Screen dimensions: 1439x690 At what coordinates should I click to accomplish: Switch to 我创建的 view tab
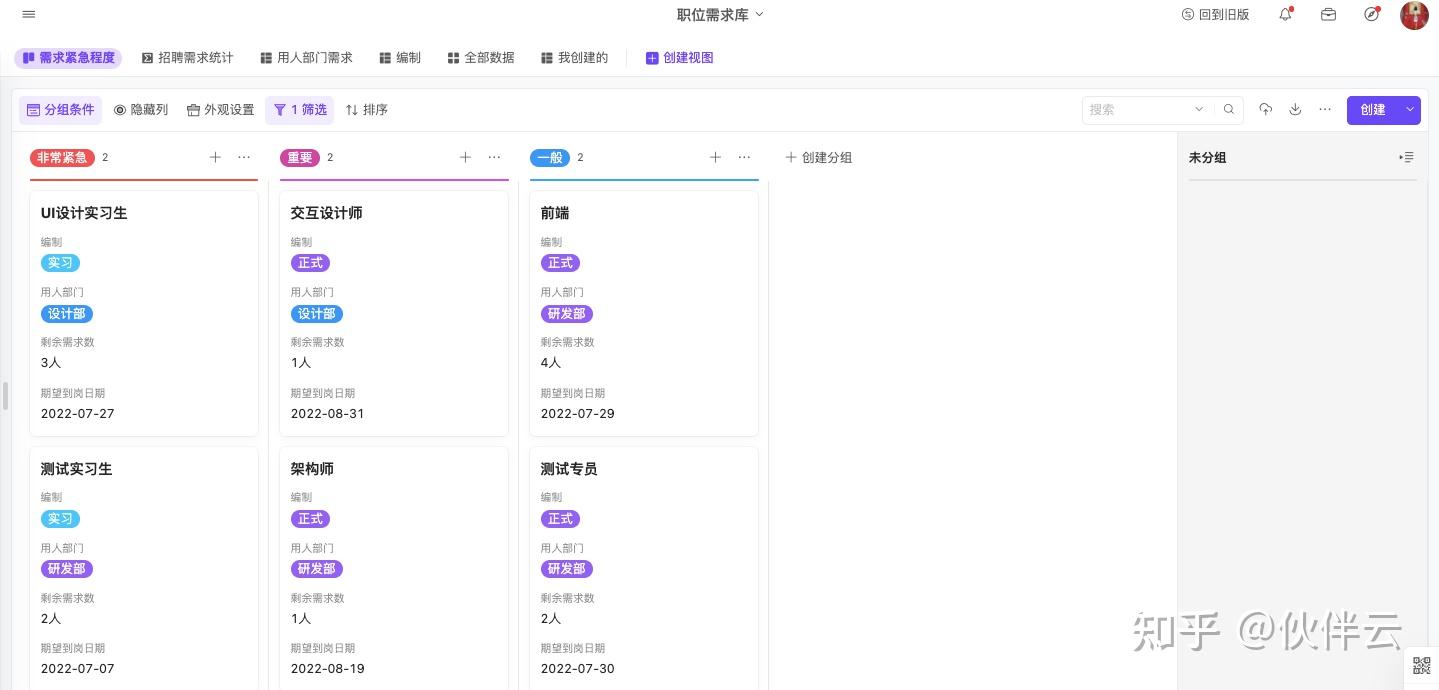click(x=575, y=58)
